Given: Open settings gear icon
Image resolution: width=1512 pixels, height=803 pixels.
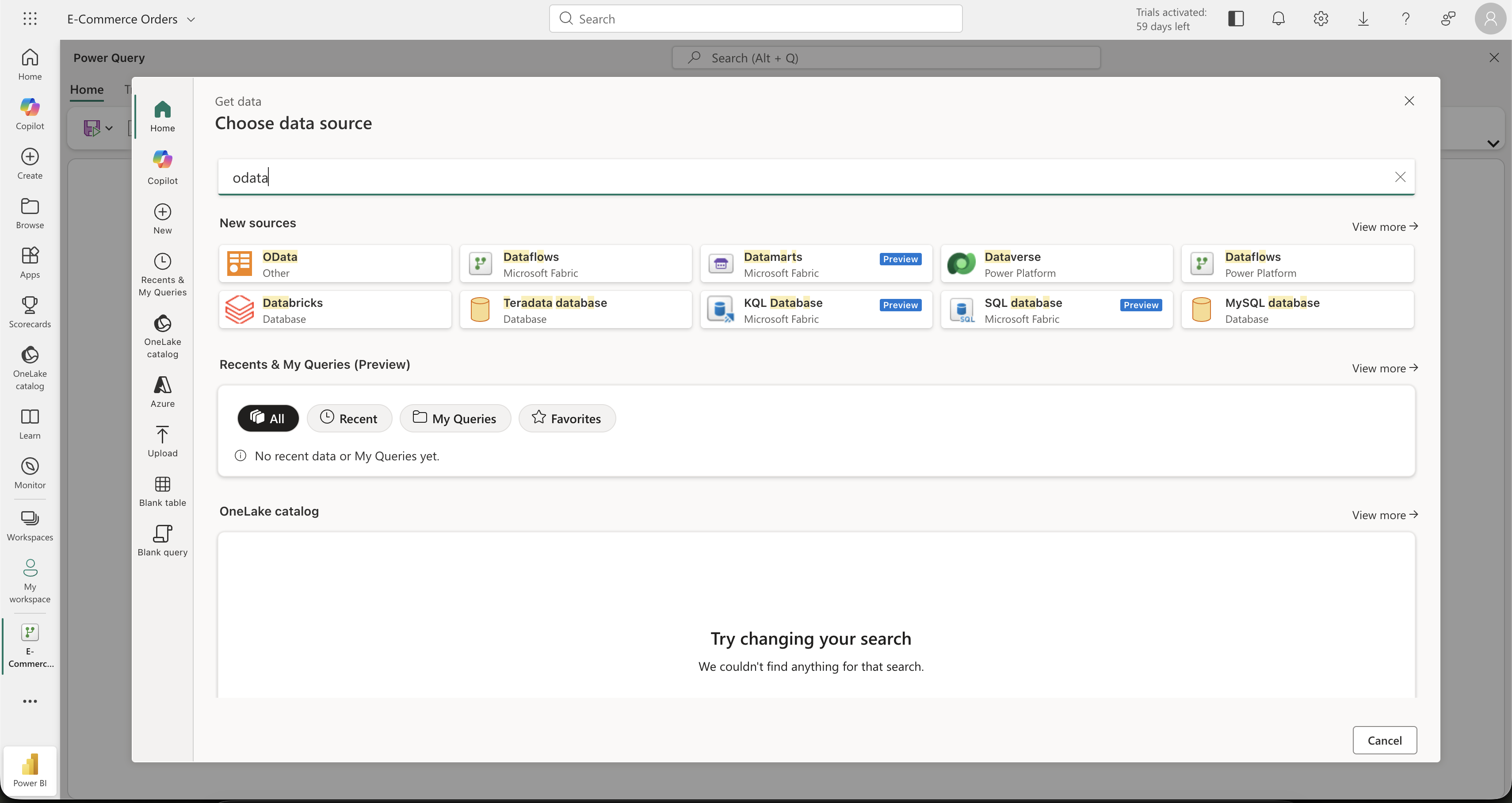Looking at the screenshot, I should point(1321,19).
